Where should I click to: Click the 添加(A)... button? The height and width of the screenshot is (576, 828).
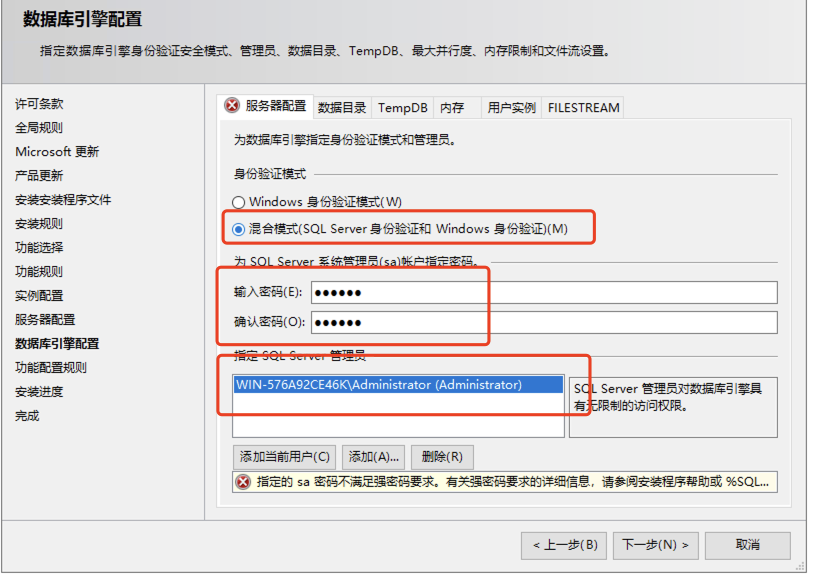click(373, 457)
